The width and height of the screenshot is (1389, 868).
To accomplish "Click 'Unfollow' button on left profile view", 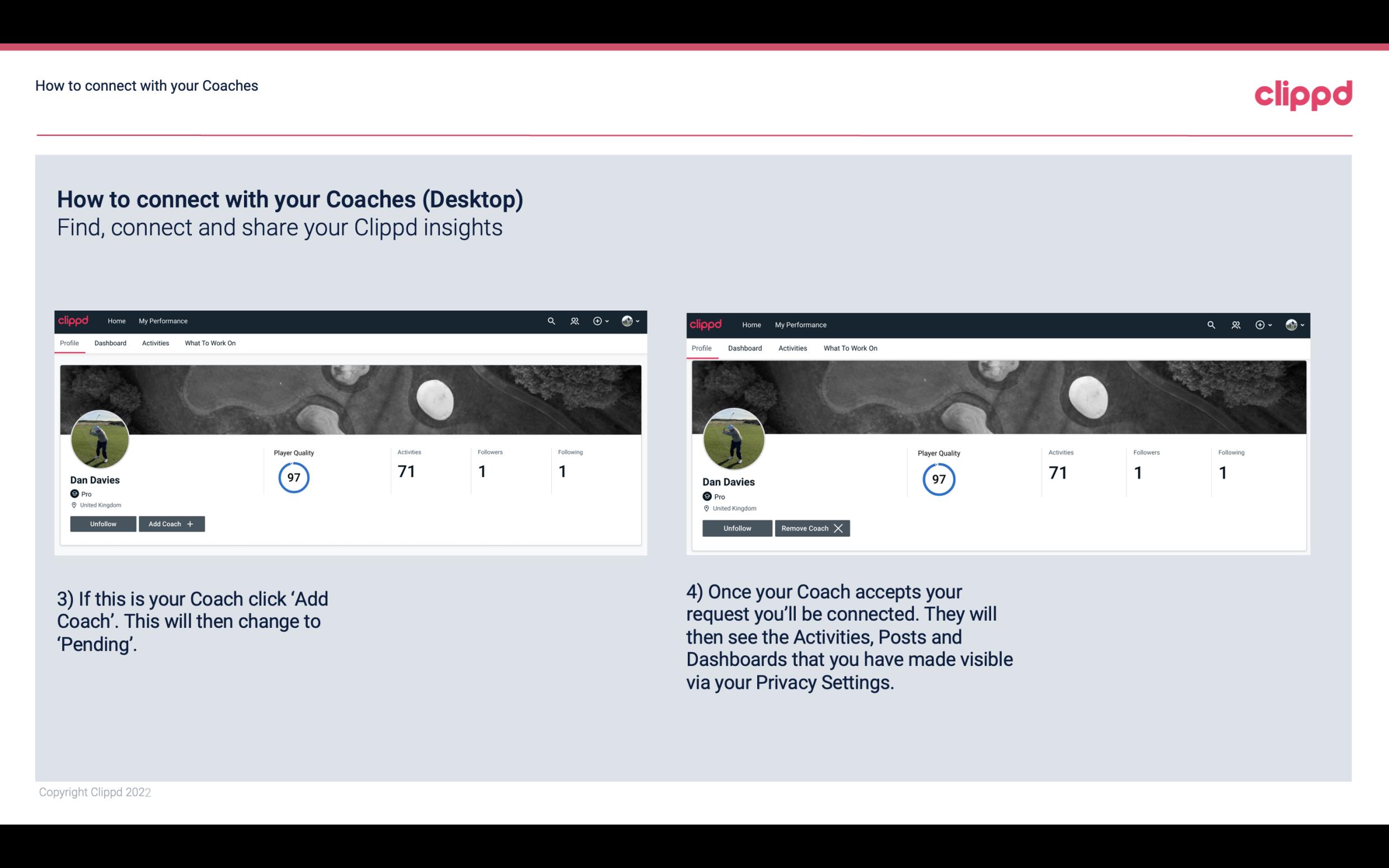I will [103, 523].
